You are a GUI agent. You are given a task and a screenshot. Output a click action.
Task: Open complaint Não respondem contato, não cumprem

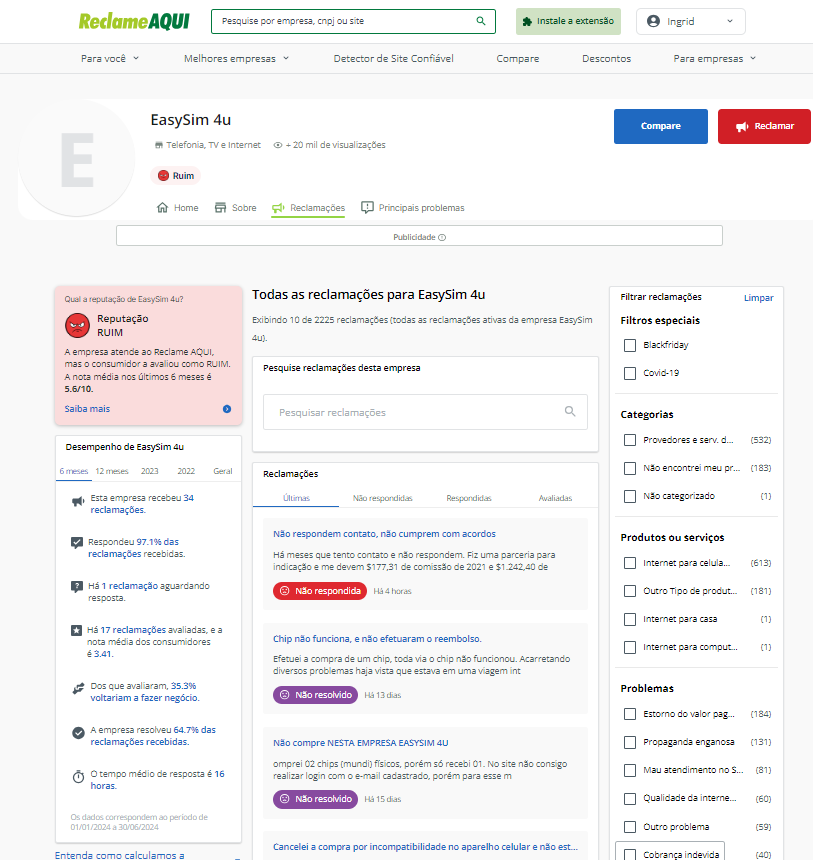pos(384,534)
